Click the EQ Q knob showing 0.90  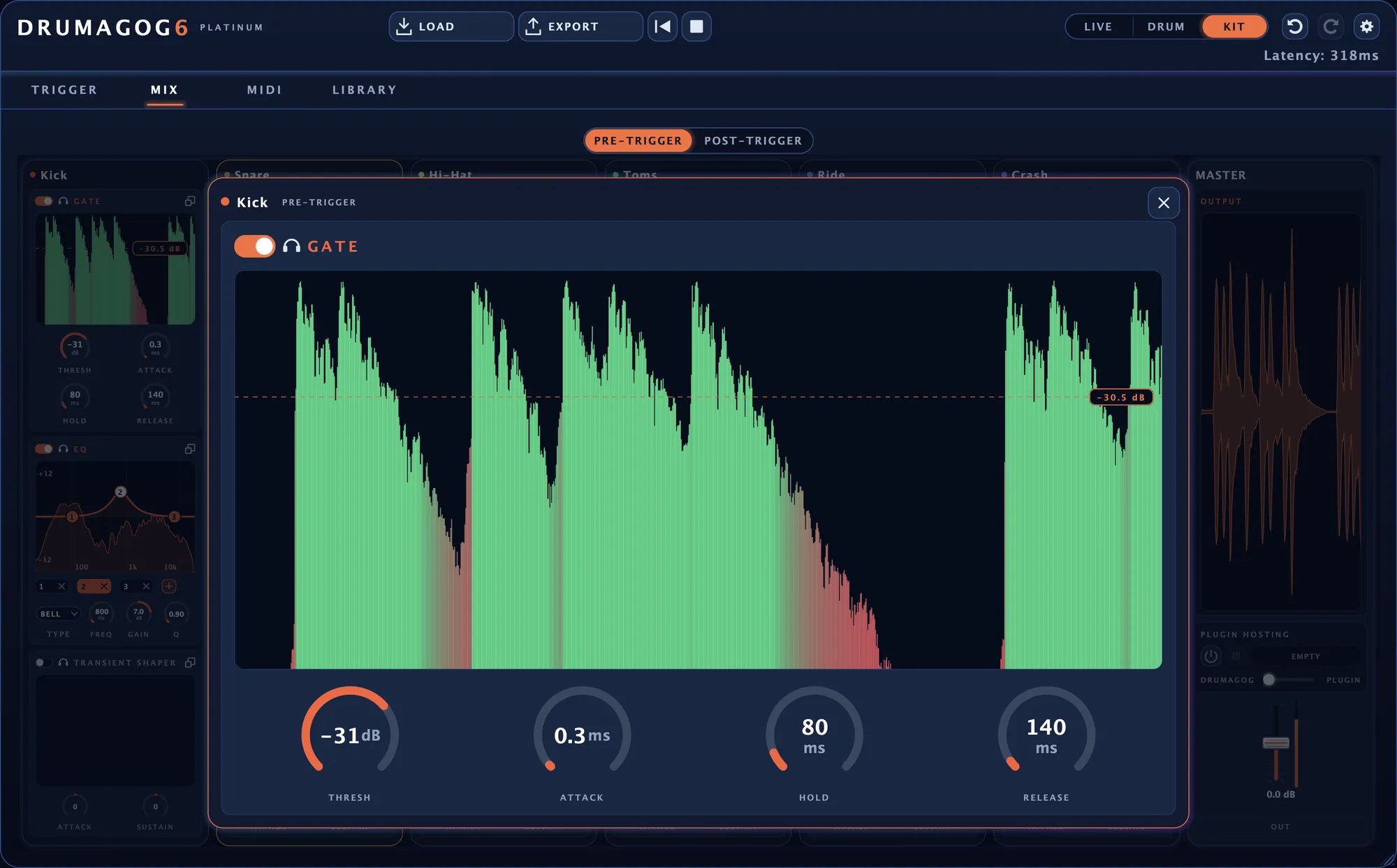pyautogui.click(x=176, y=614)
